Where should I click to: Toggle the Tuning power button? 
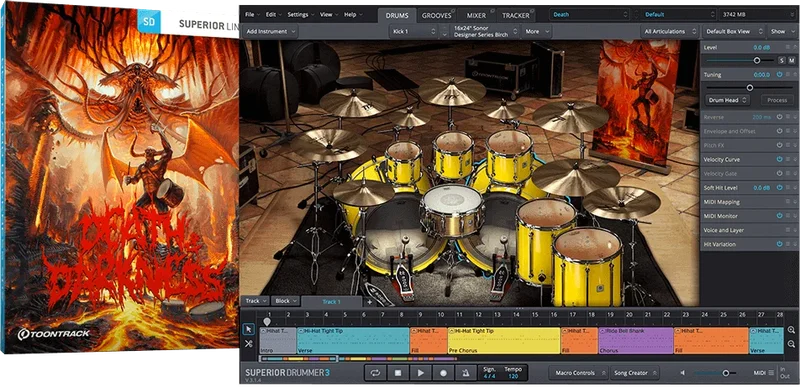780,74
